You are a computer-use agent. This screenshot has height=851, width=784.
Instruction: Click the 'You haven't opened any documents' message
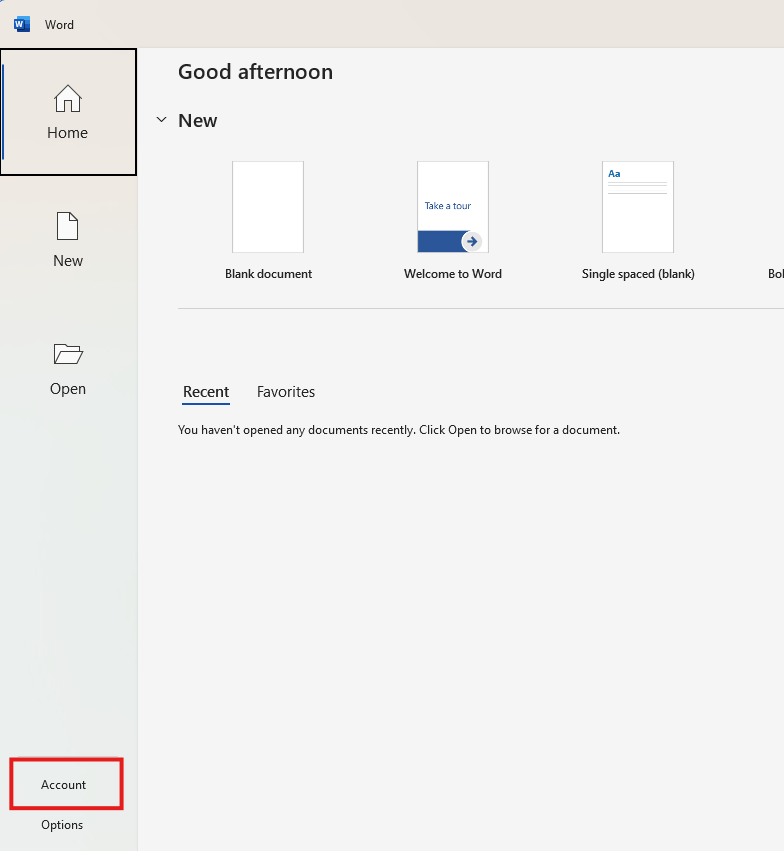(x=399, y=430)
